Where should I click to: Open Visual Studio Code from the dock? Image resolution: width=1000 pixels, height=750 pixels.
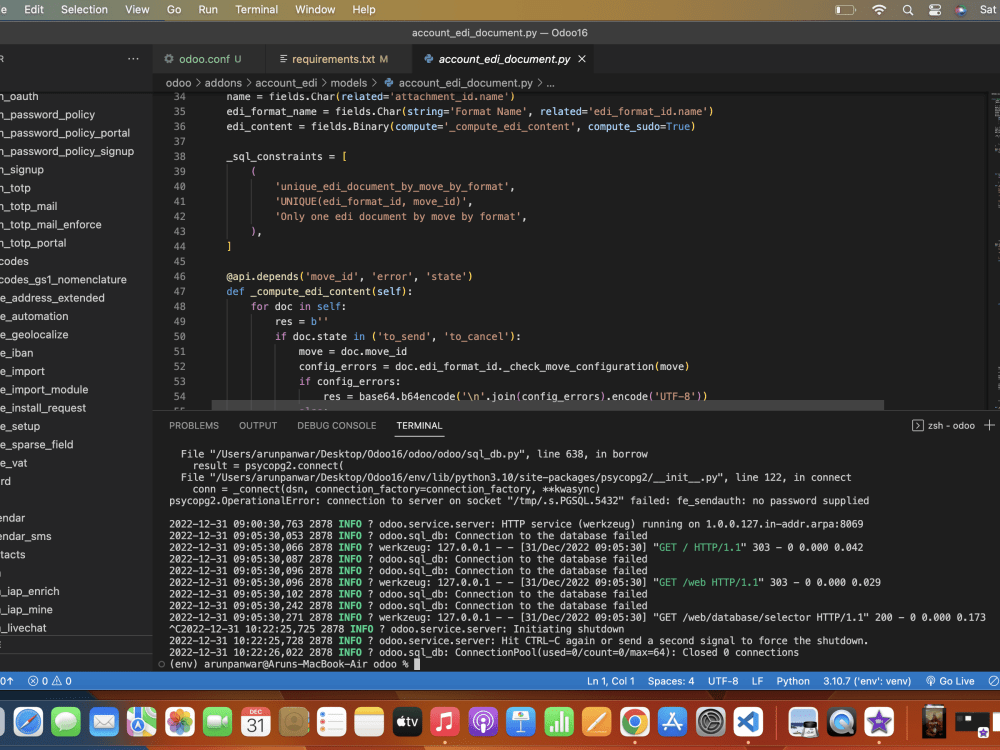tap(748, 722)
